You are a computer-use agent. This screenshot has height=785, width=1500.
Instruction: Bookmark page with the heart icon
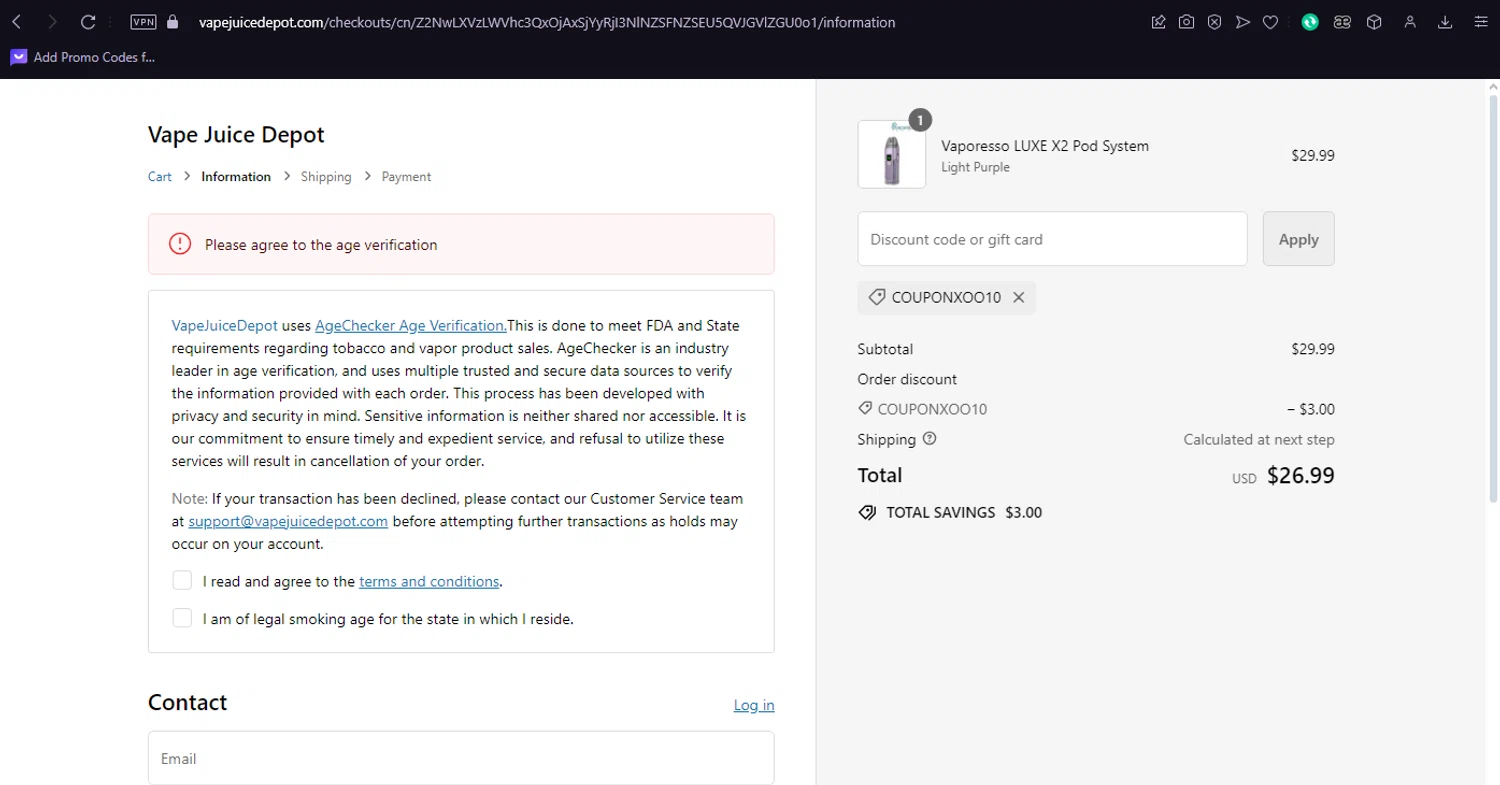(1270, 22)
